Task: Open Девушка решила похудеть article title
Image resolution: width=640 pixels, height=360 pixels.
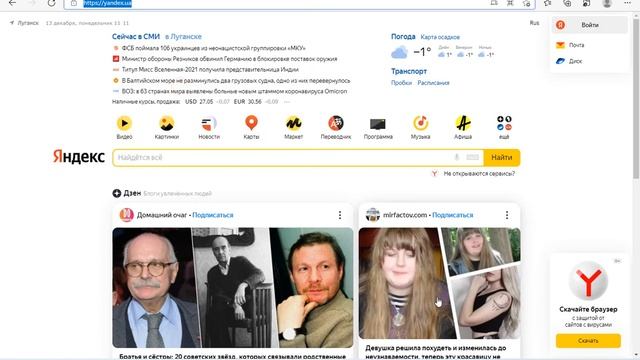Action: tap(436, 352)
